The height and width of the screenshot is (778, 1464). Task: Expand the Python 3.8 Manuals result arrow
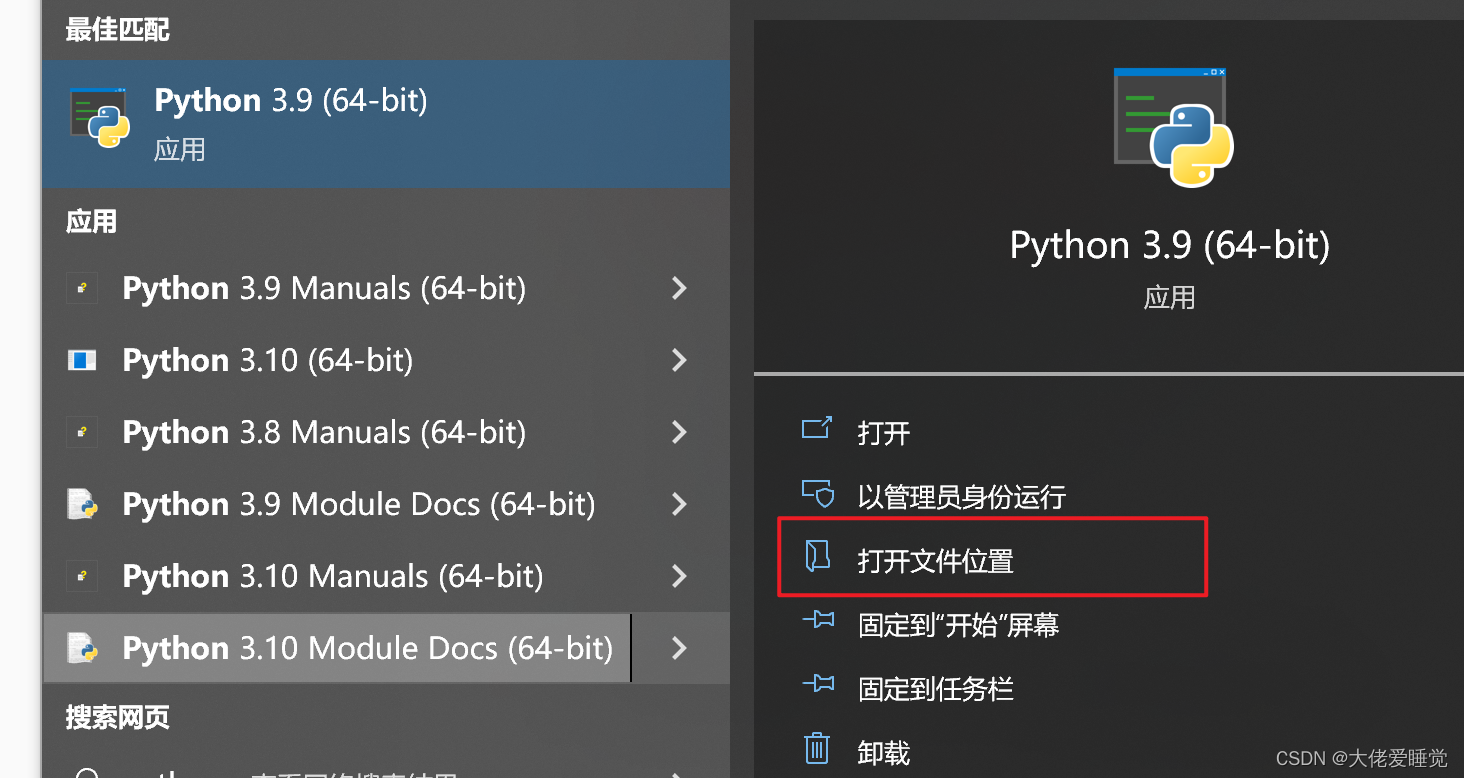coord(680,433)
